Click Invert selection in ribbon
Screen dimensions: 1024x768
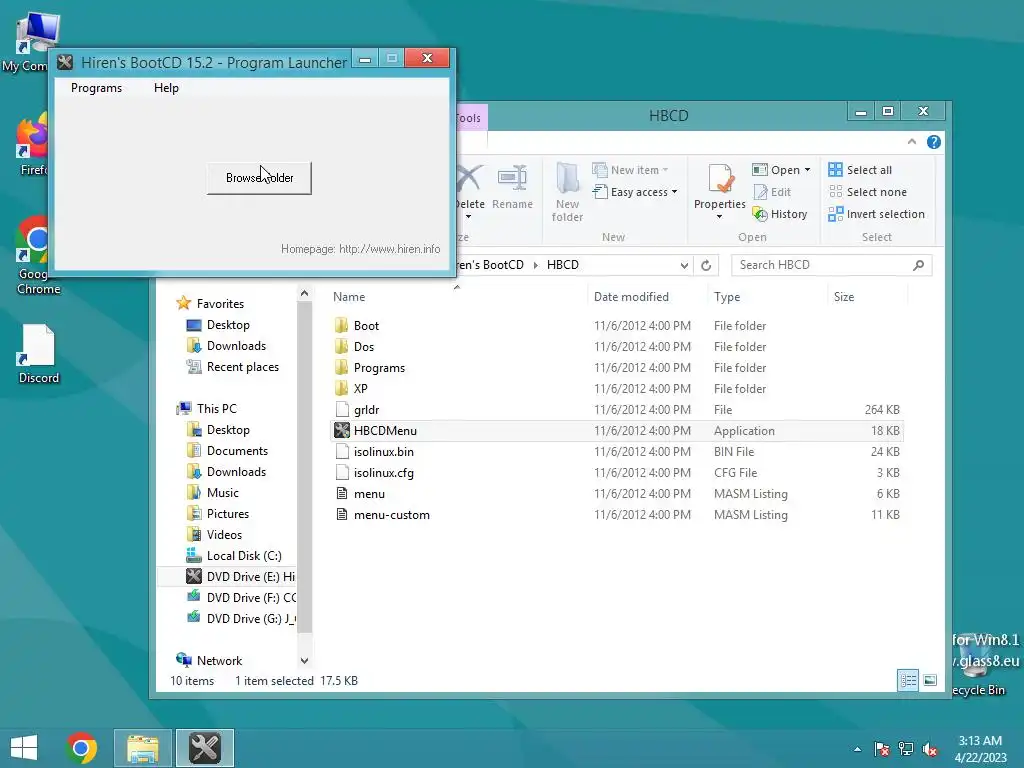tap(876, 214)
